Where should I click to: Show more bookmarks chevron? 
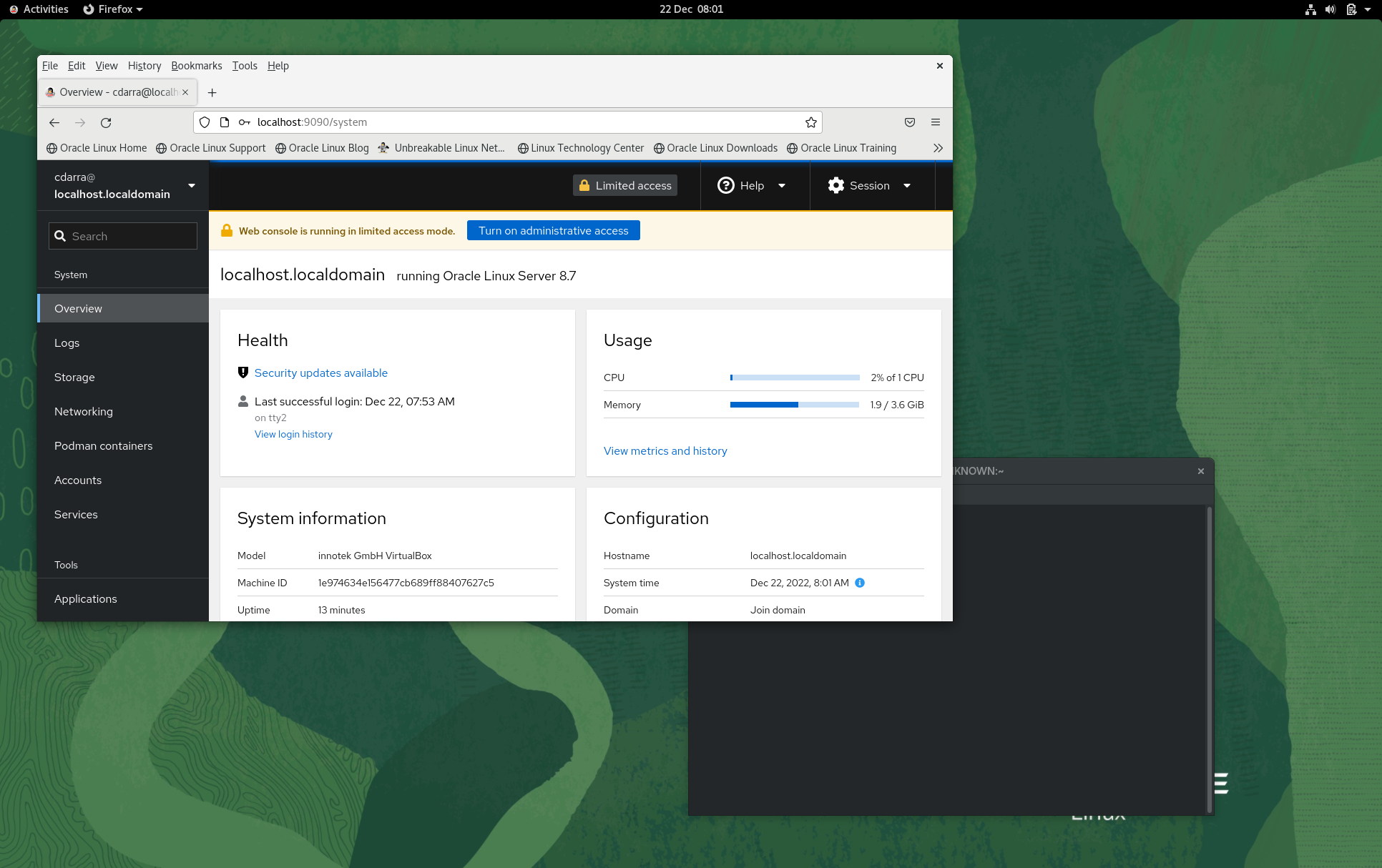pos(938,148)
